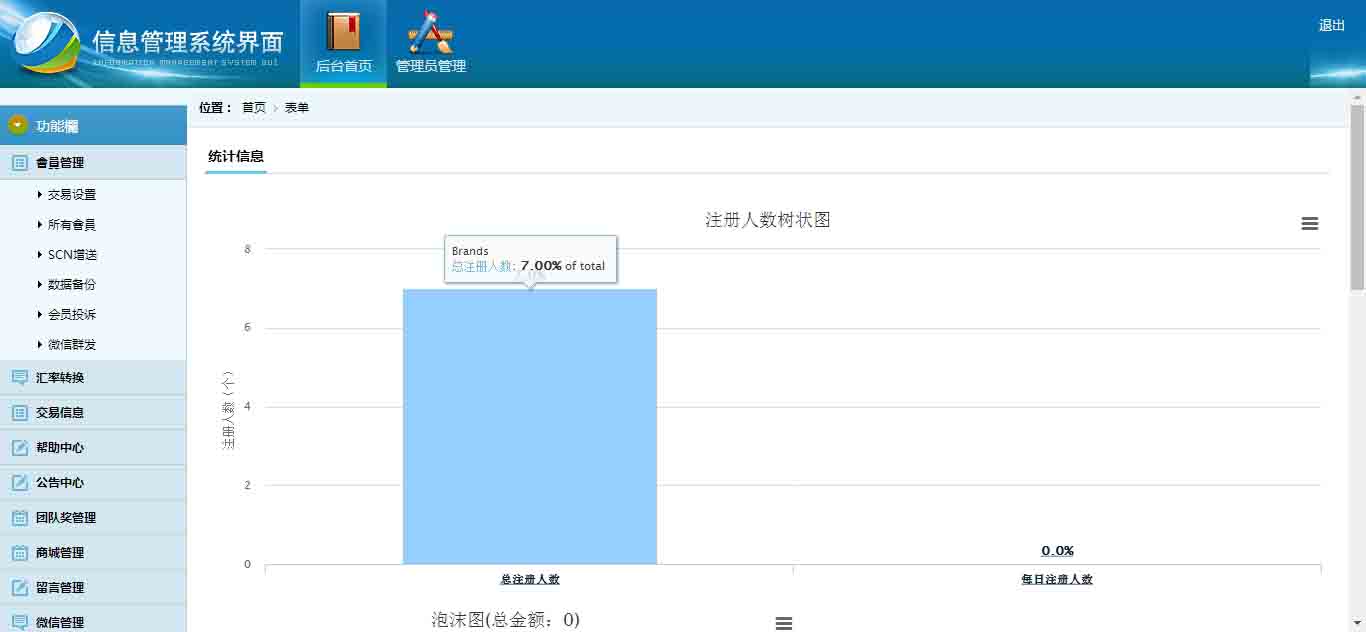Collapse the 功能欄 arrow icon

point(18,125)
